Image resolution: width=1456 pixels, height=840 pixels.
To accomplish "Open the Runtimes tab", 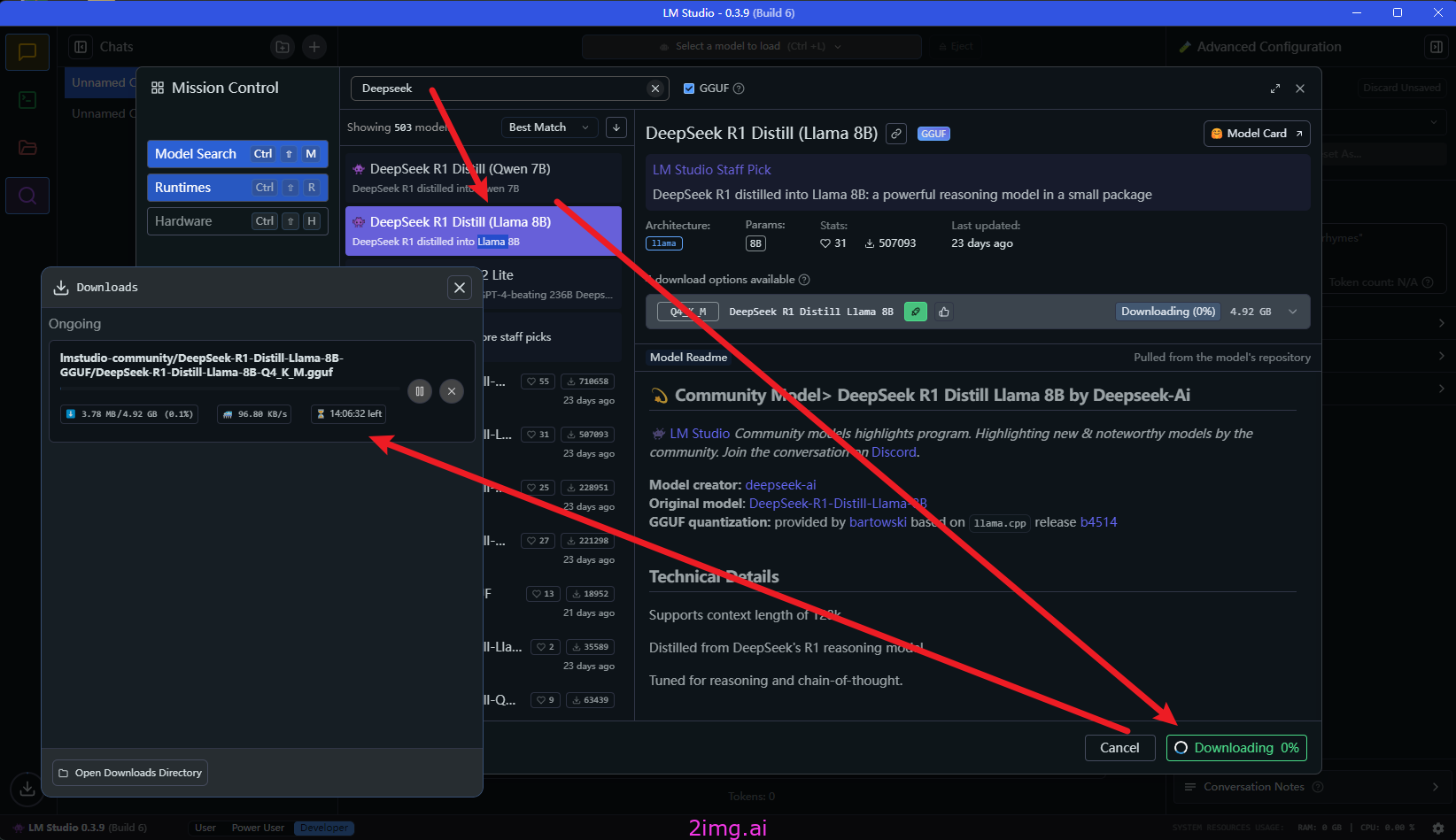I will click(237, 188).
